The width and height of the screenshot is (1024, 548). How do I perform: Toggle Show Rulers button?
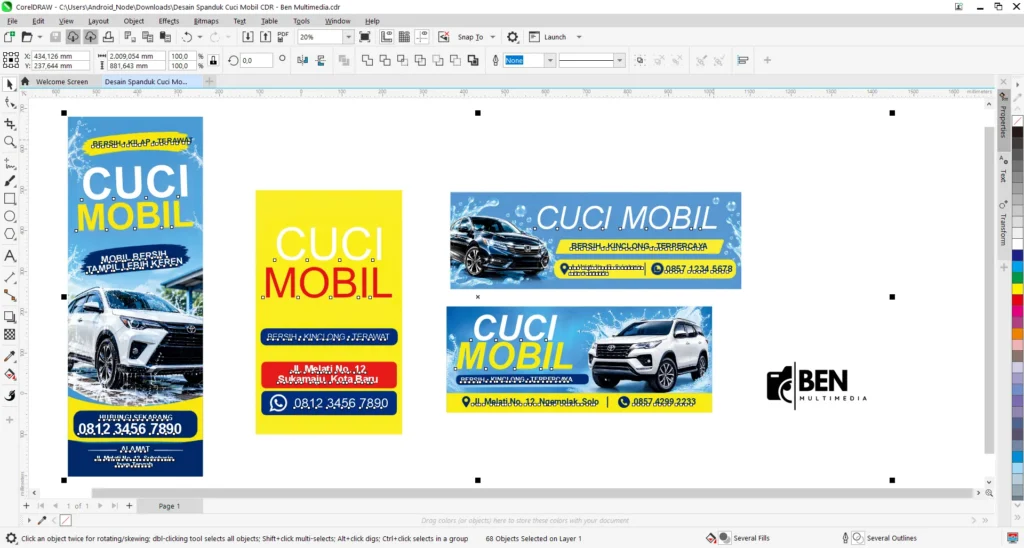click(387, 37)
